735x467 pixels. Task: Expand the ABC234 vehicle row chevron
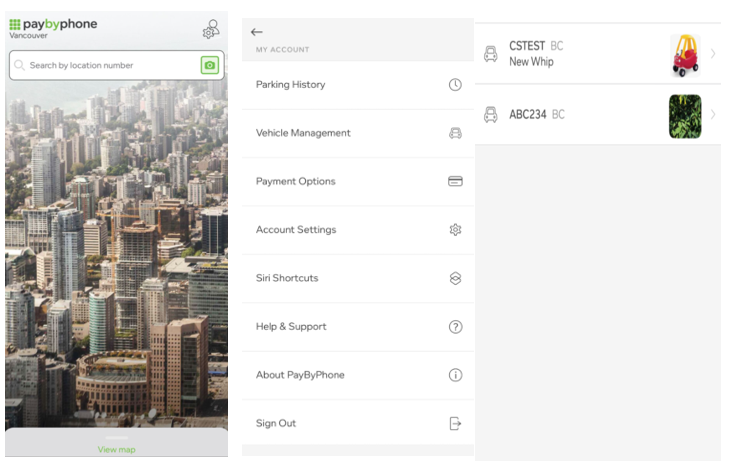click(x=712, y=114)
